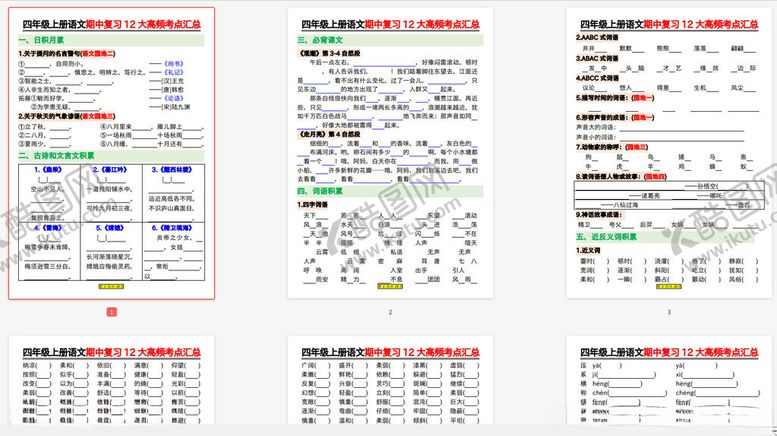Click the heading 四、词语积累
The width and height of the screenshot is (777, 436).
pyautogui.click(x=320, y=191)
